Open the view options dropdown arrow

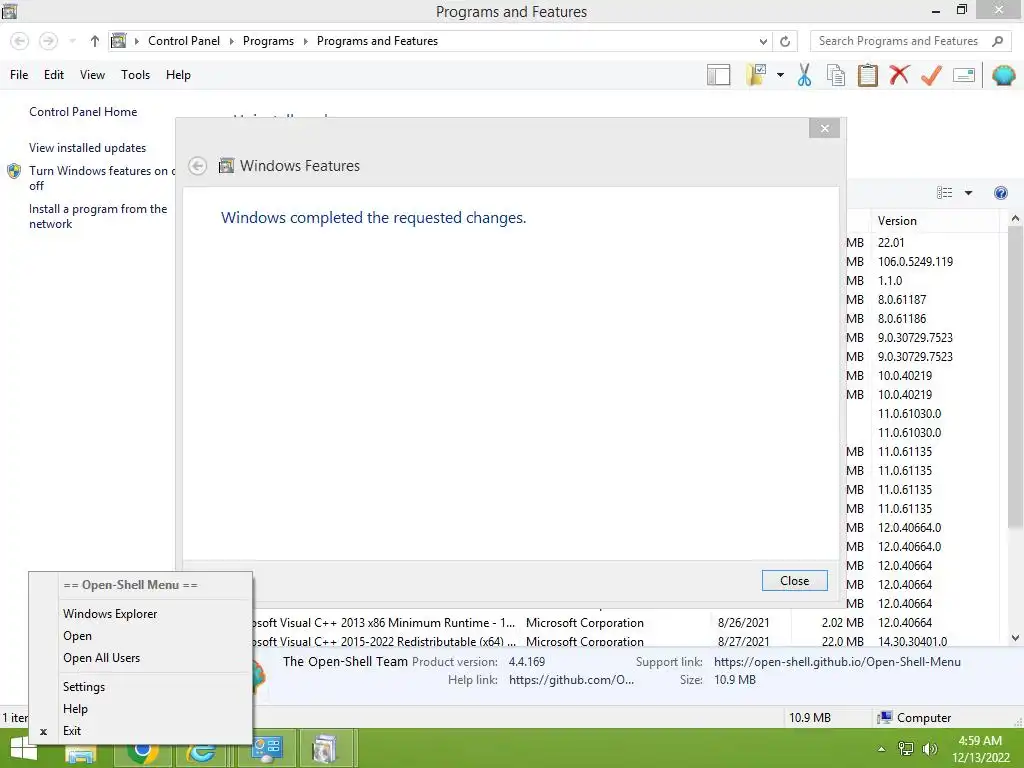tap(968, 193)
